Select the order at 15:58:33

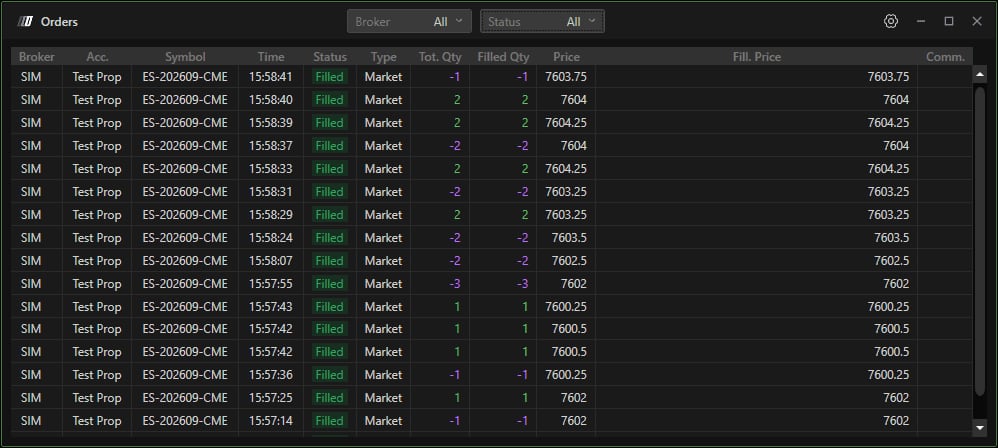tap(491, 169)
